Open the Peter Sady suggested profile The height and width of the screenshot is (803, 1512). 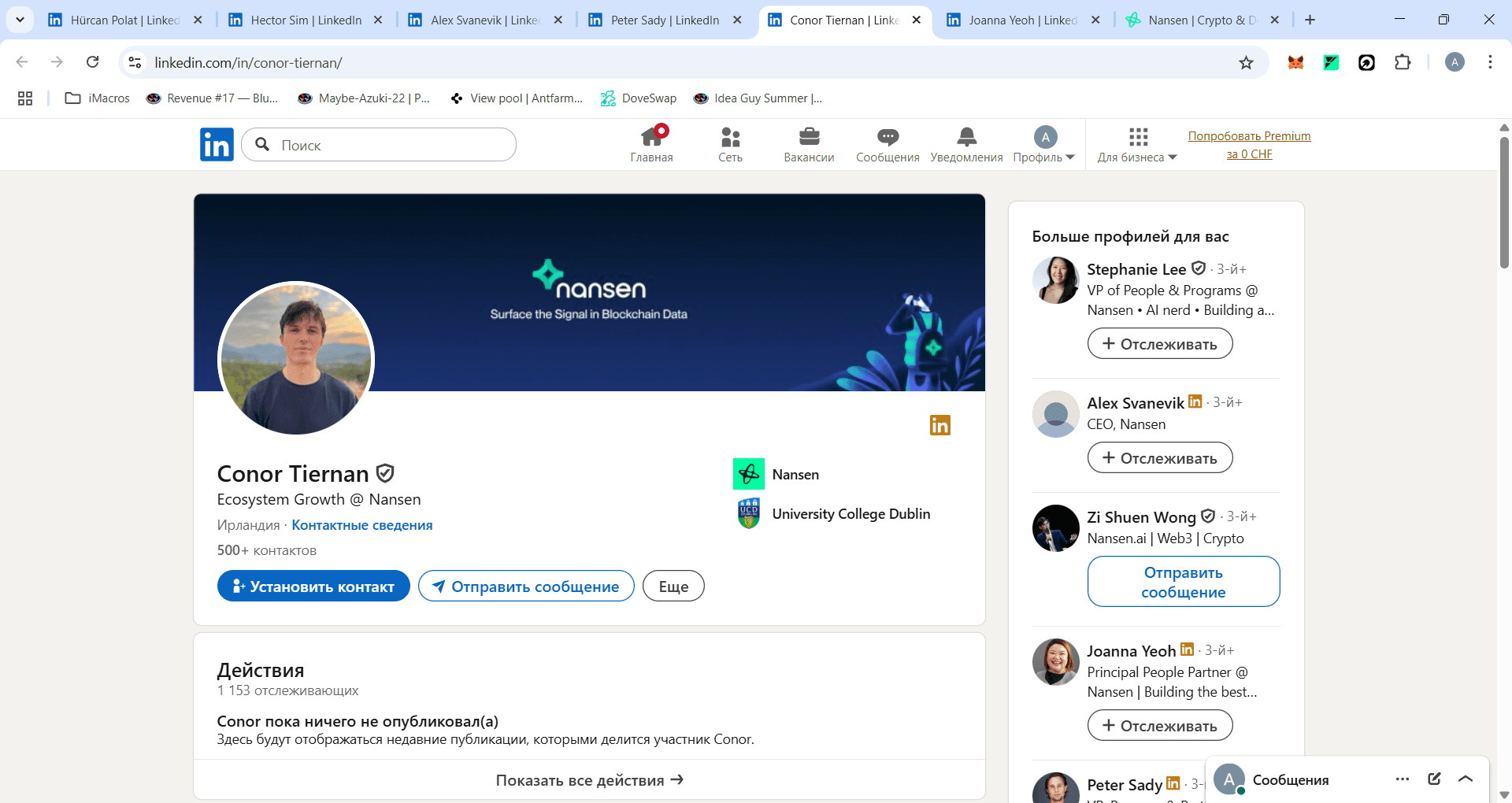pos(1124,785)
